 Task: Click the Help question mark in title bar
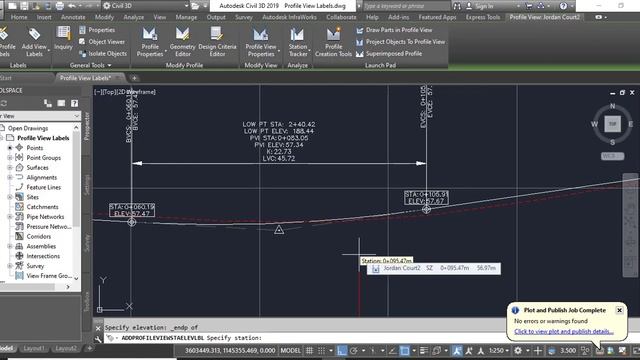click(563, 6)
